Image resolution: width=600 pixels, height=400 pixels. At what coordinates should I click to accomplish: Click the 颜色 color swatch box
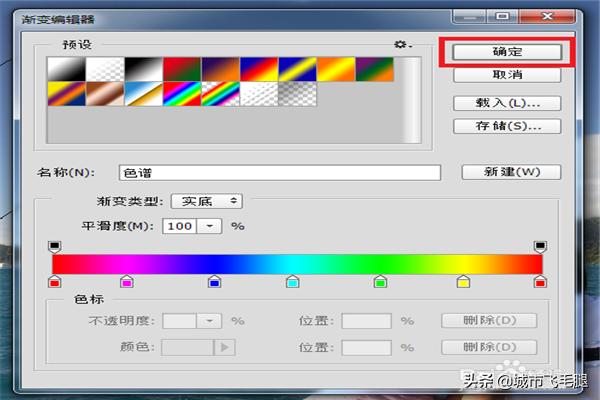(188, 347)
